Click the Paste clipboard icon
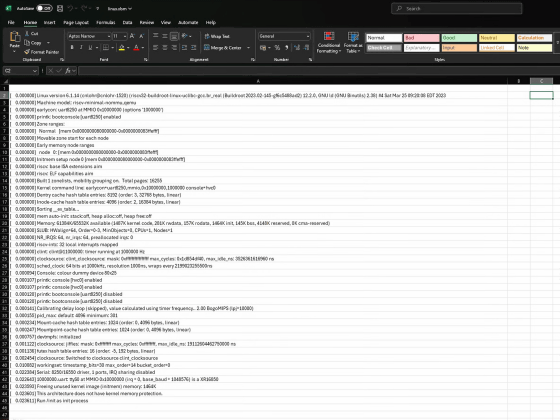This screenshot has width=560, height=420. click(15, 37)
